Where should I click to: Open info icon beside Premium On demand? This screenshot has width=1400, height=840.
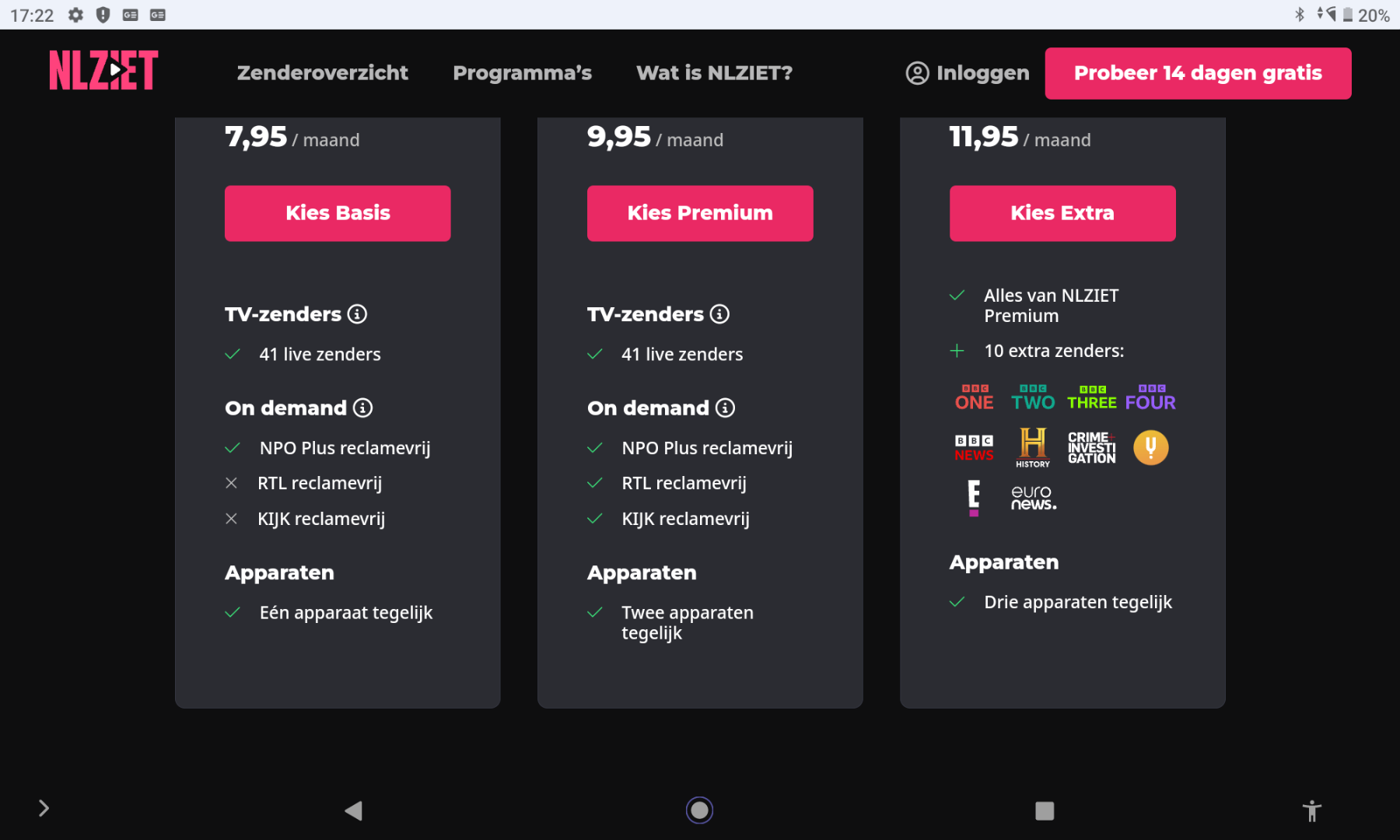click(725, 408)
